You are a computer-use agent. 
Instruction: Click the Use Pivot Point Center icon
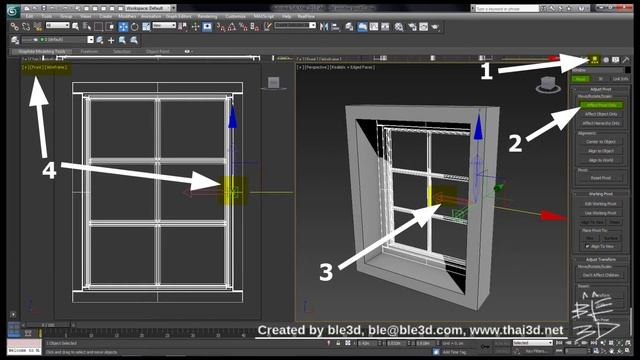click(182, 27)
